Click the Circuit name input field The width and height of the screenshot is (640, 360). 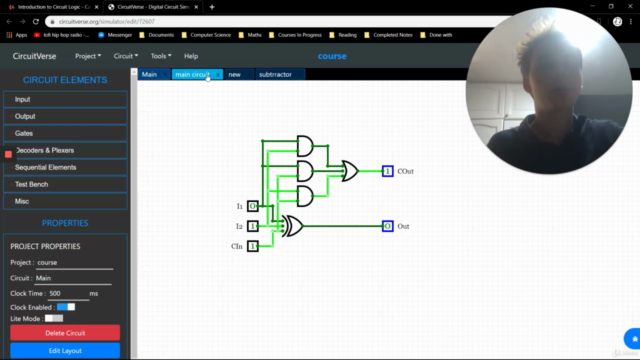(x=73, y=278)
